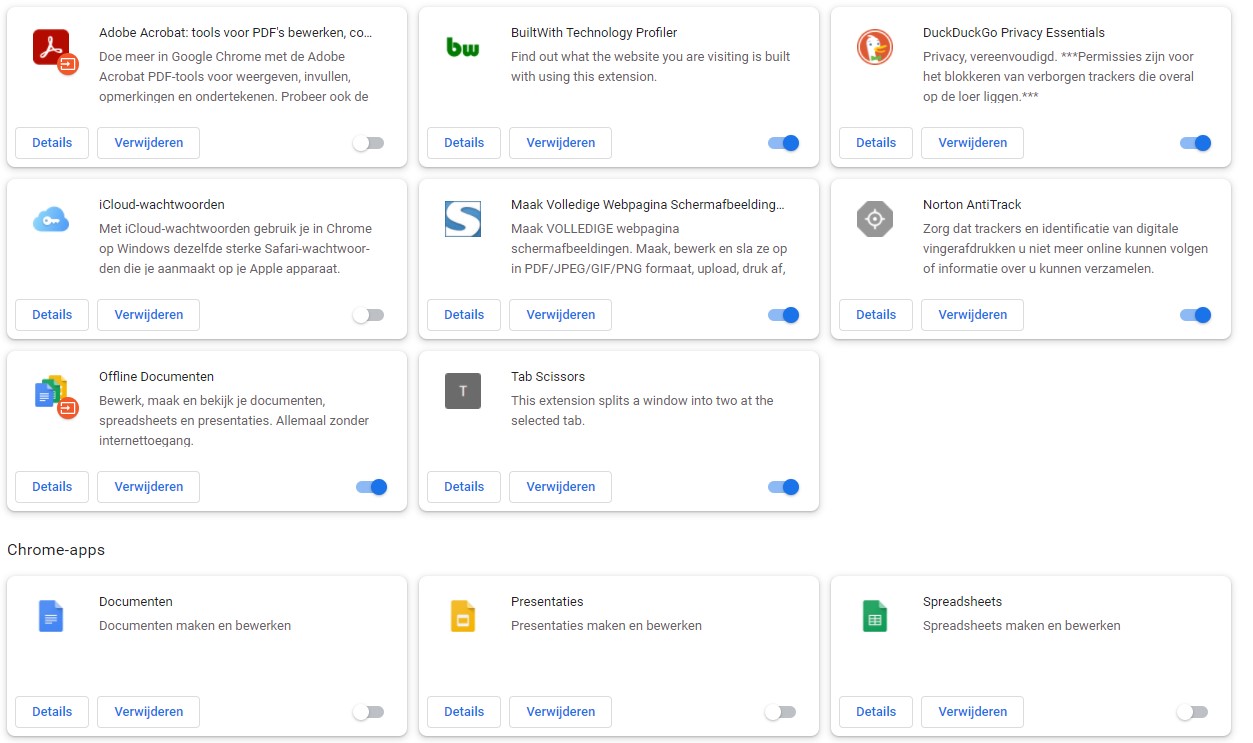Click Verwijderen for iCloud-wachtwoorden

click(148, 315)
